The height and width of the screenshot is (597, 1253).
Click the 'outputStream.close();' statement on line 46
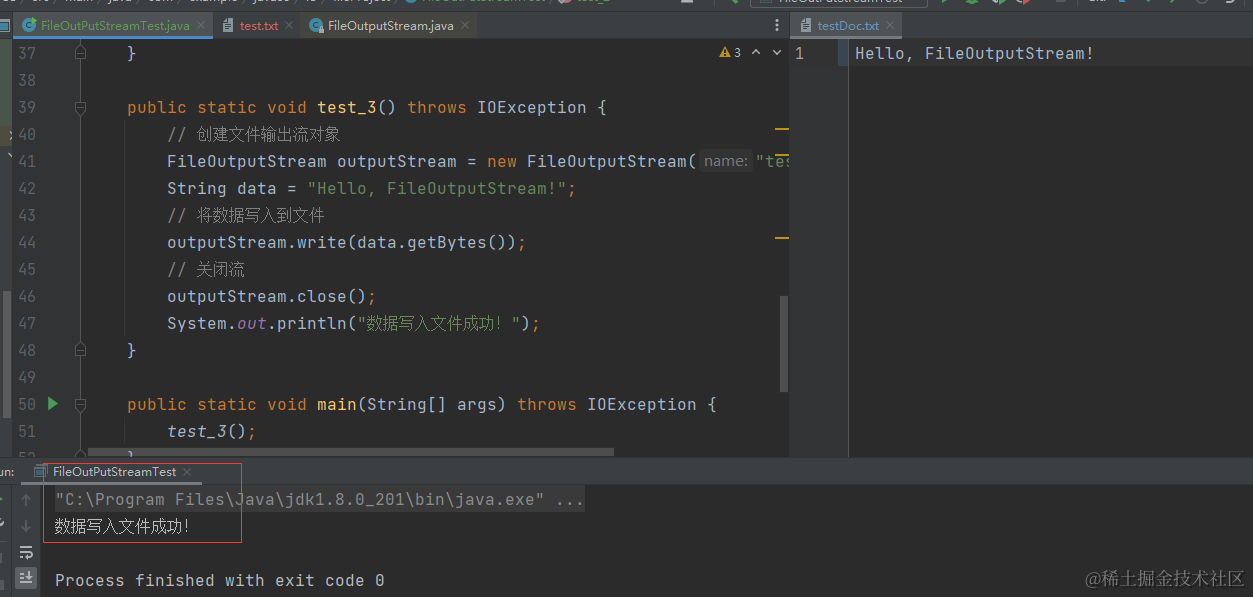tap(271, 296)
